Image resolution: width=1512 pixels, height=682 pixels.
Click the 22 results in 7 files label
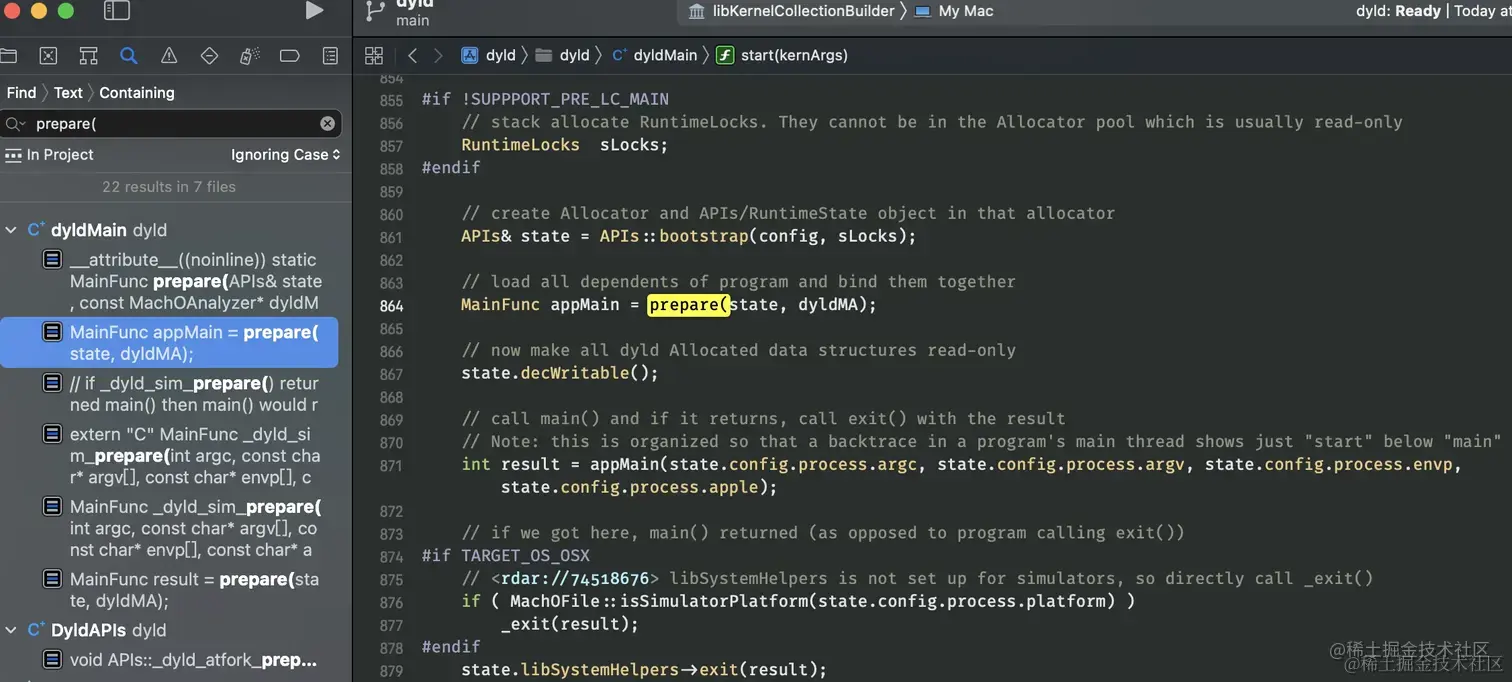(169, 187)
